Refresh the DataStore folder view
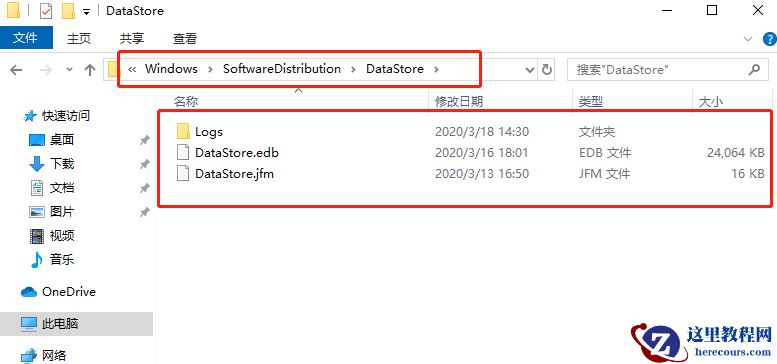The image size is (777, 364). coord(547,70)
